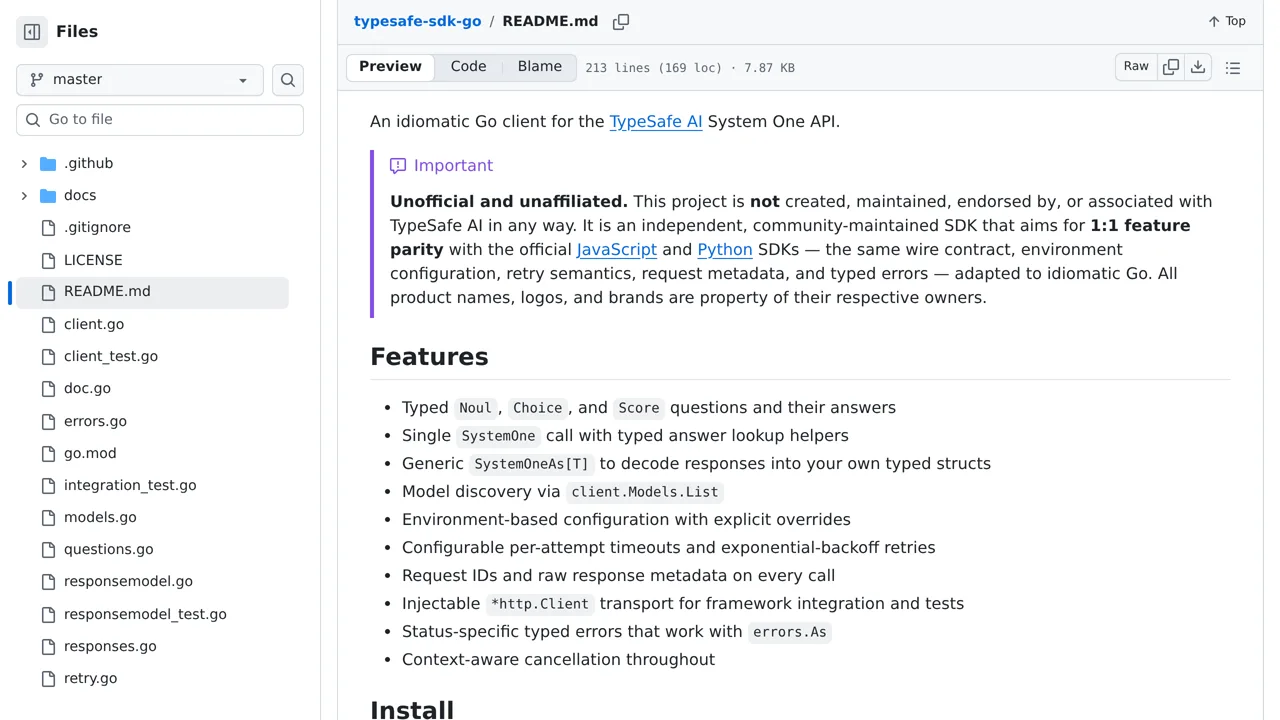Open errors.go from the file tree
1280x720 pixels.
(95, 421)
